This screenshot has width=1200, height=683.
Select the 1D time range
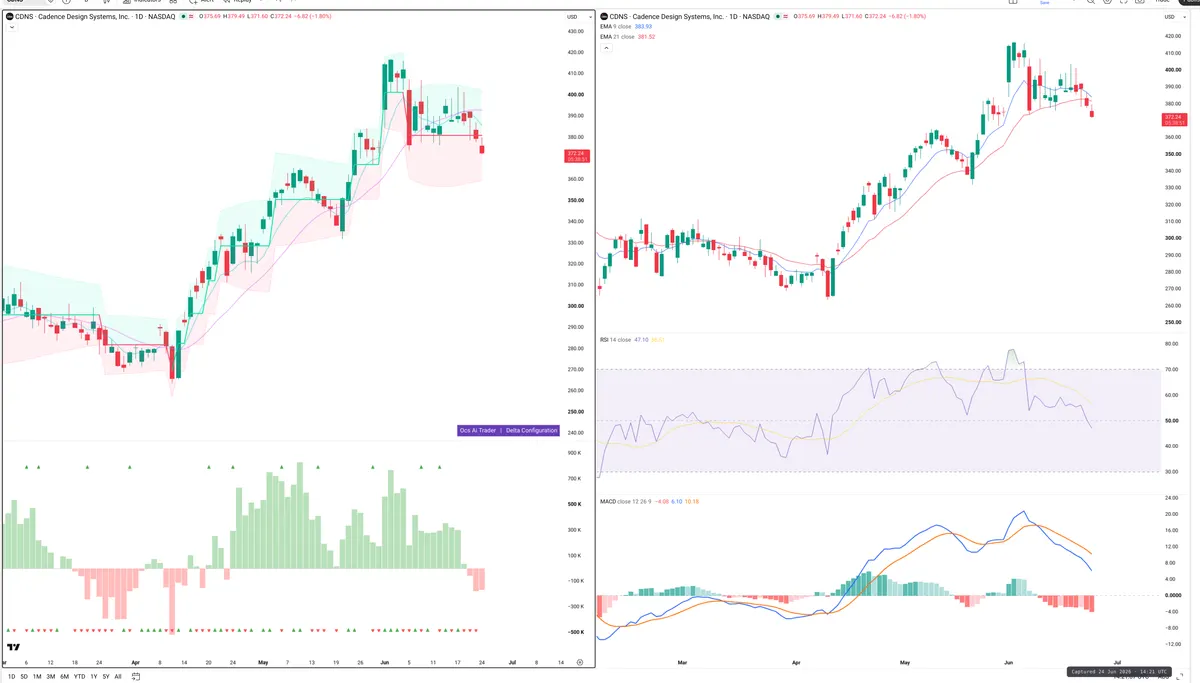click(12, 677)
